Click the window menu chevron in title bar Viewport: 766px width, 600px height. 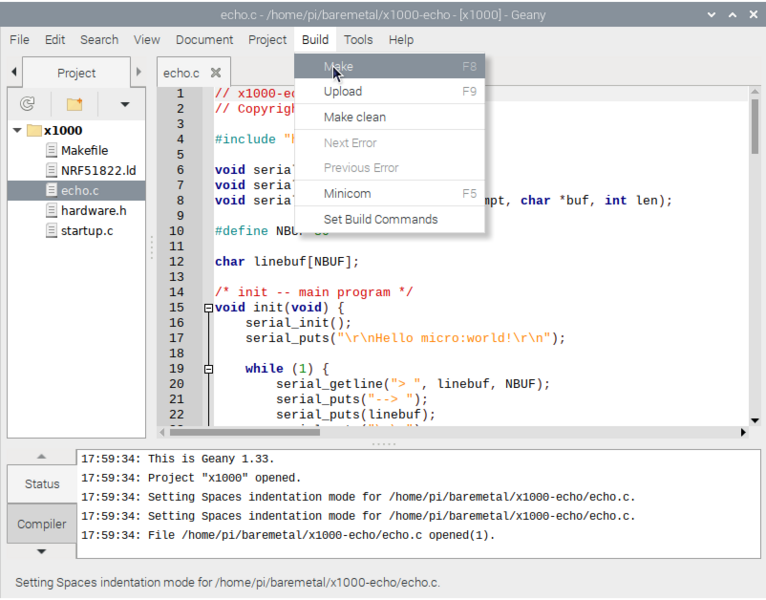(x=711, y=15)
